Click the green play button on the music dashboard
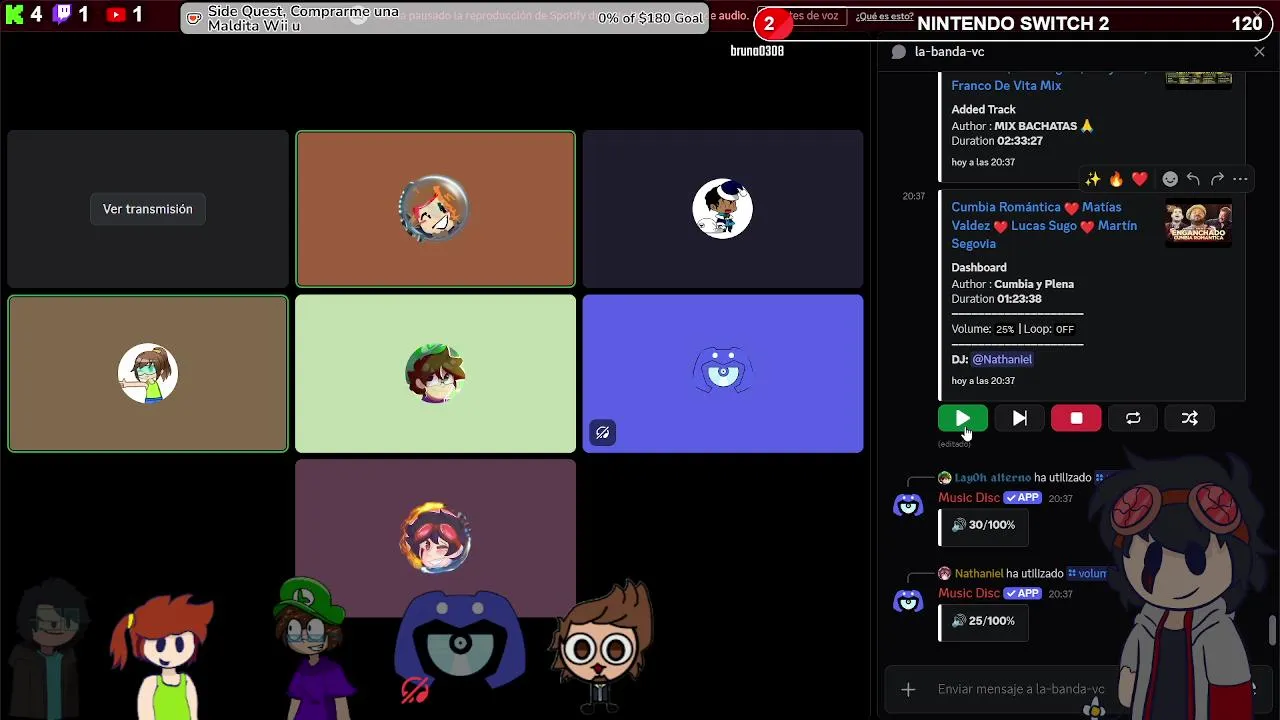Viewport: 1280px width, 720px height. [962, 418]
